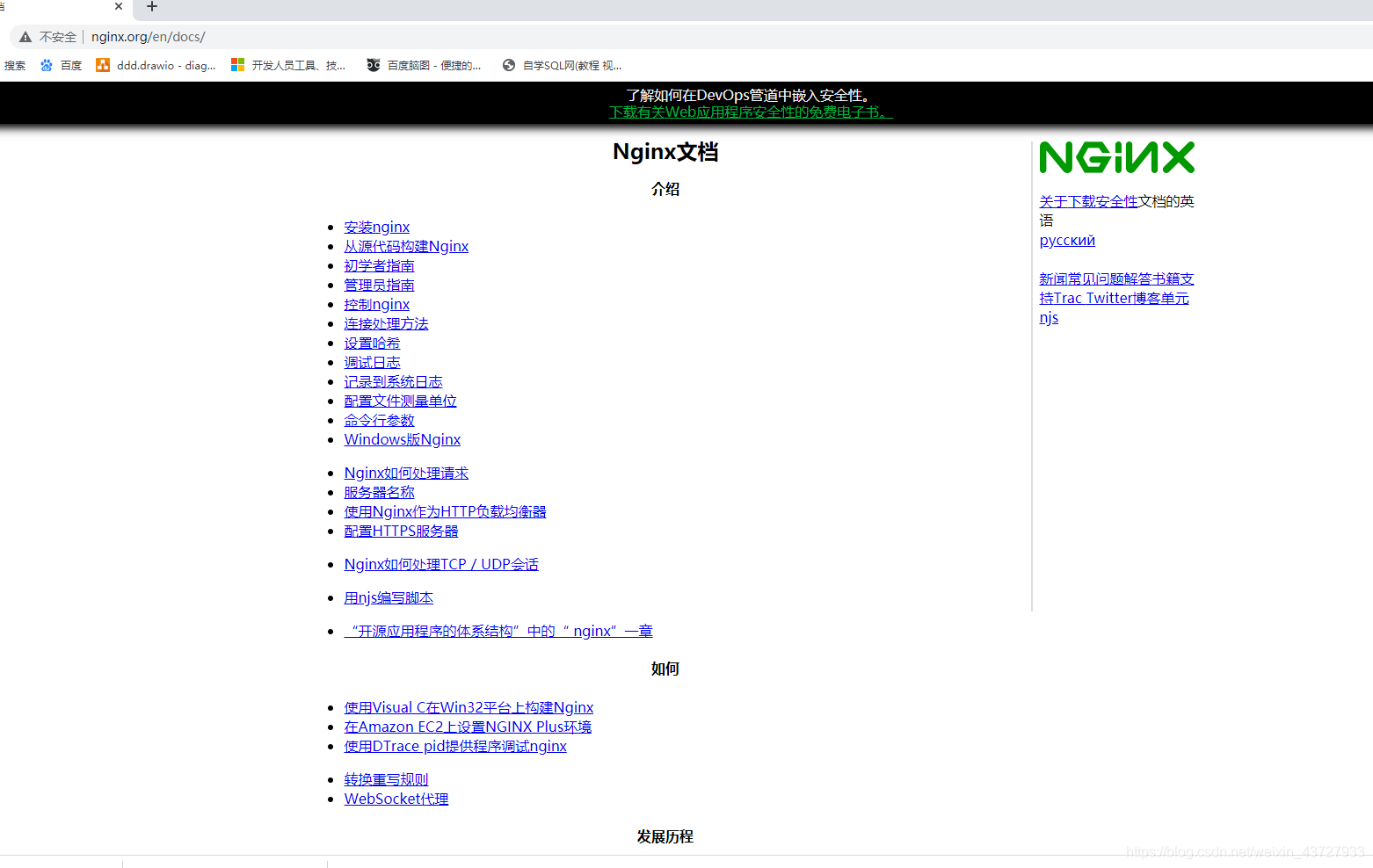
Task: Click the 发展历程 section heading
Action: pos(665,836)
